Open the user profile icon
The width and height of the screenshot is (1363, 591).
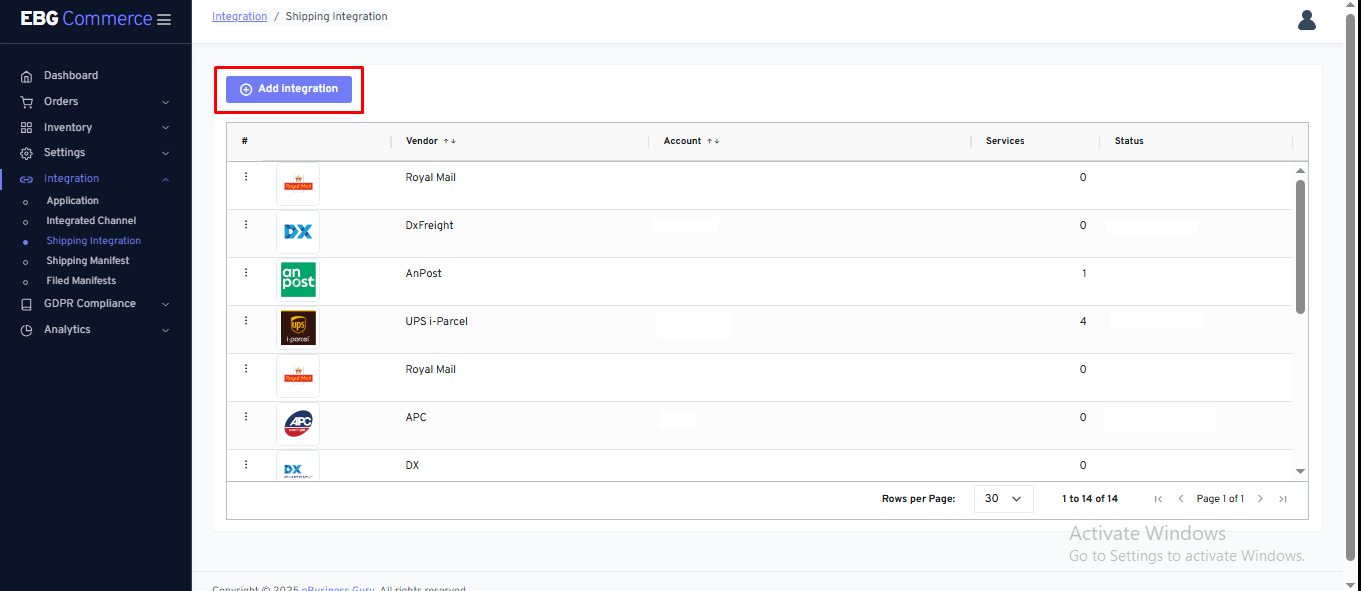[x=1306, y=20]
